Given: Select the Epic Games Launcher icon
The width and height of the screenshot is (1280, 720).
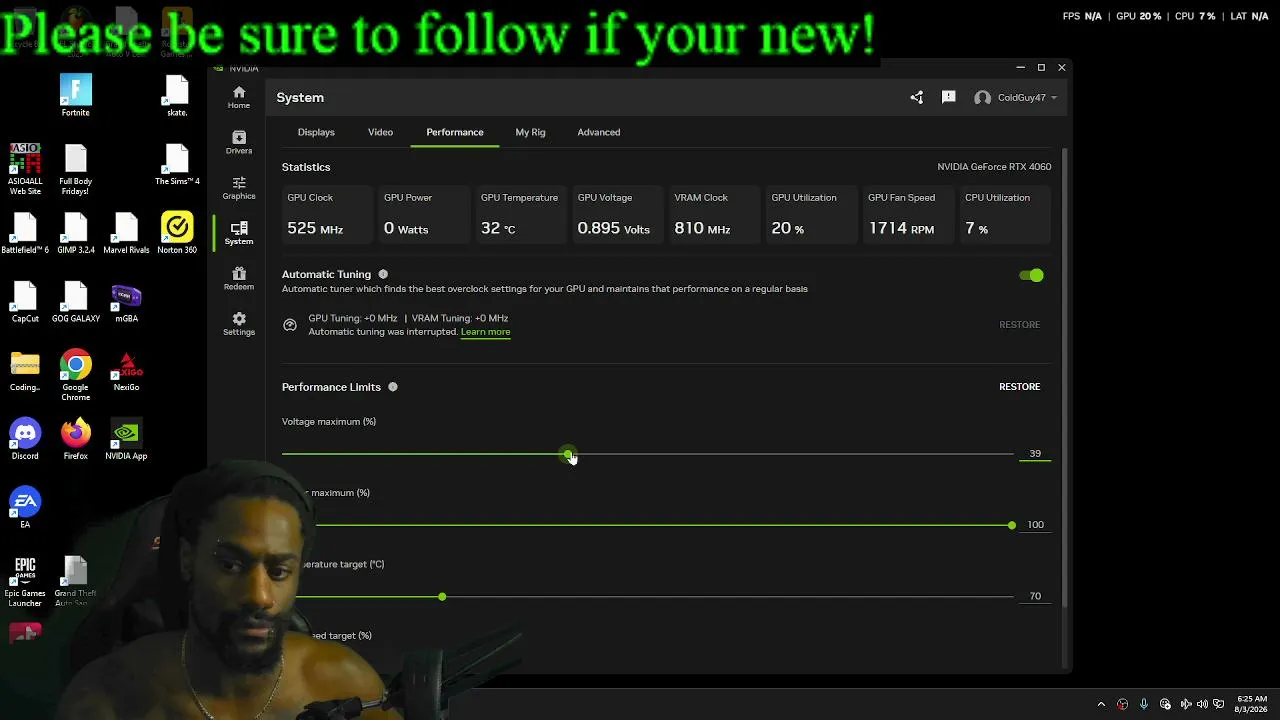Looking at the screenshot, I should pyautogui.click(x=25, y=581).
